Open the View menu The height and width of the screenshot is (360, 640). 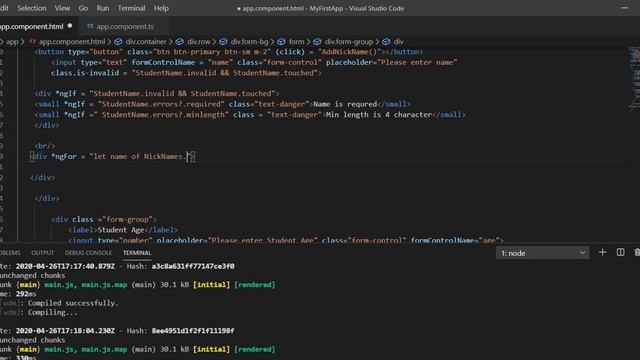point(62,8)
